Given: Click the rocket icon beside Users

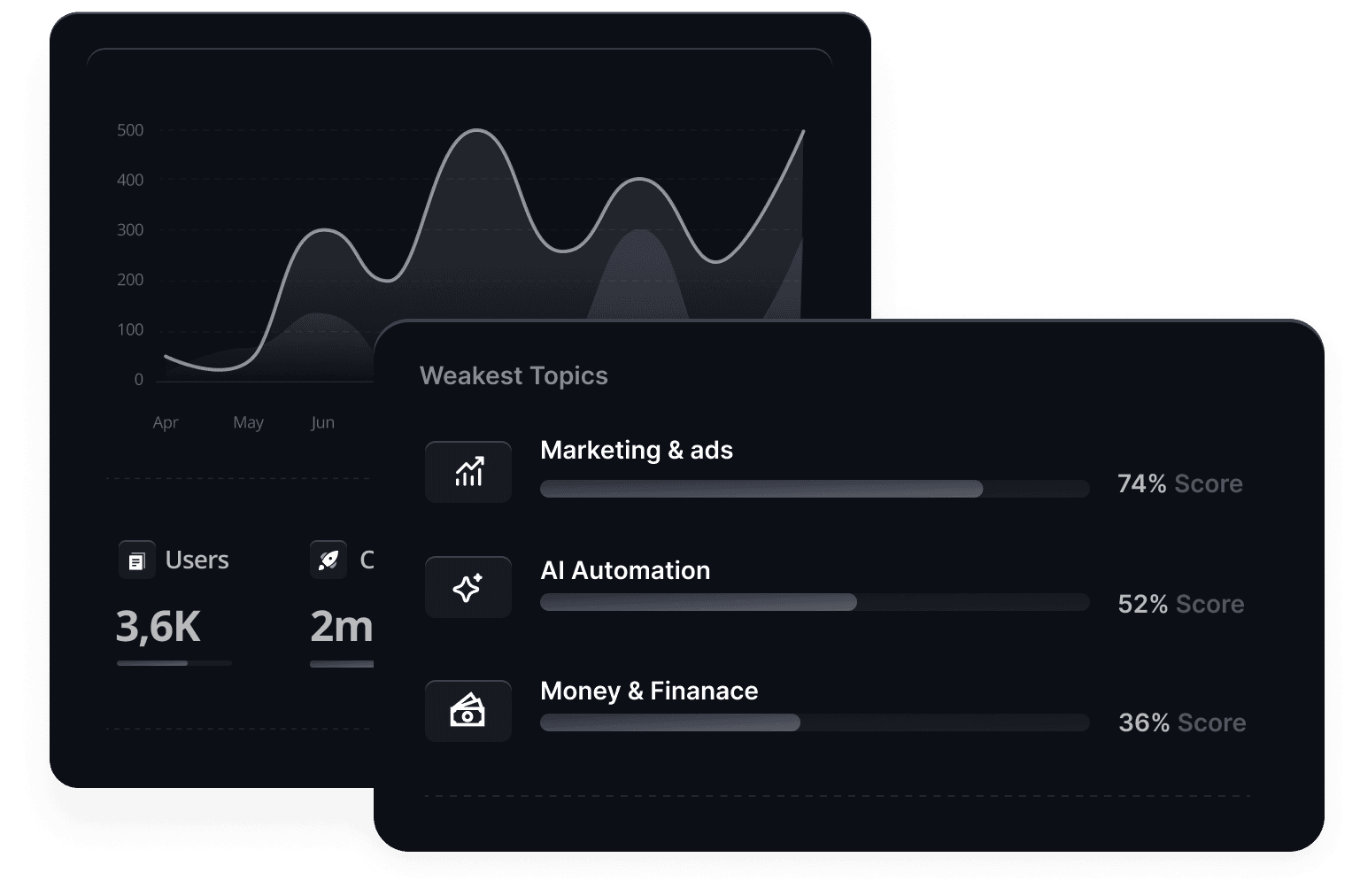Looking at the screenshot, I should click(328, 560).
